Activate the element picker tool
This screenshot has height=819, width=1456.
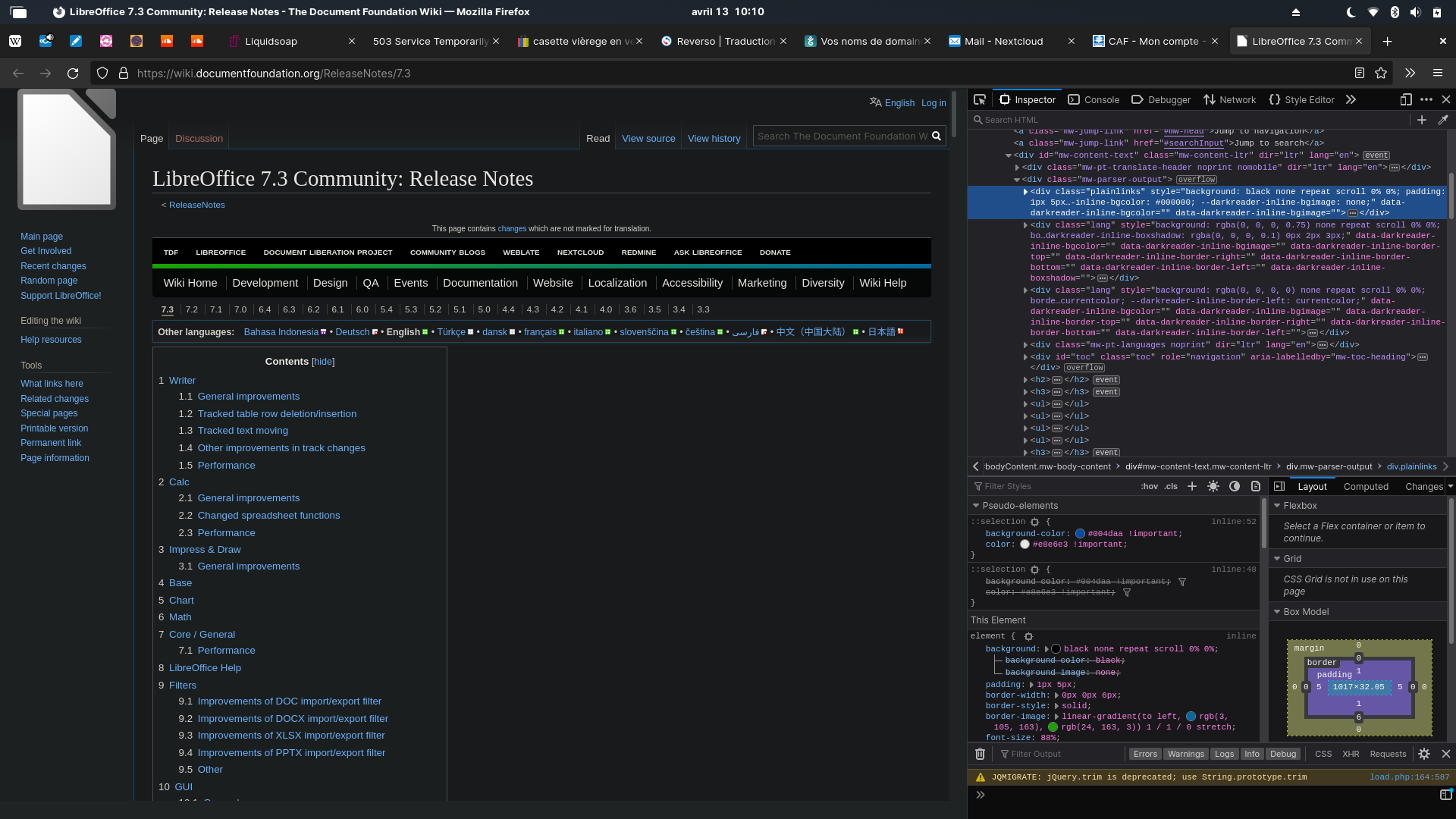pyautogui.click(x=980, y=99)
